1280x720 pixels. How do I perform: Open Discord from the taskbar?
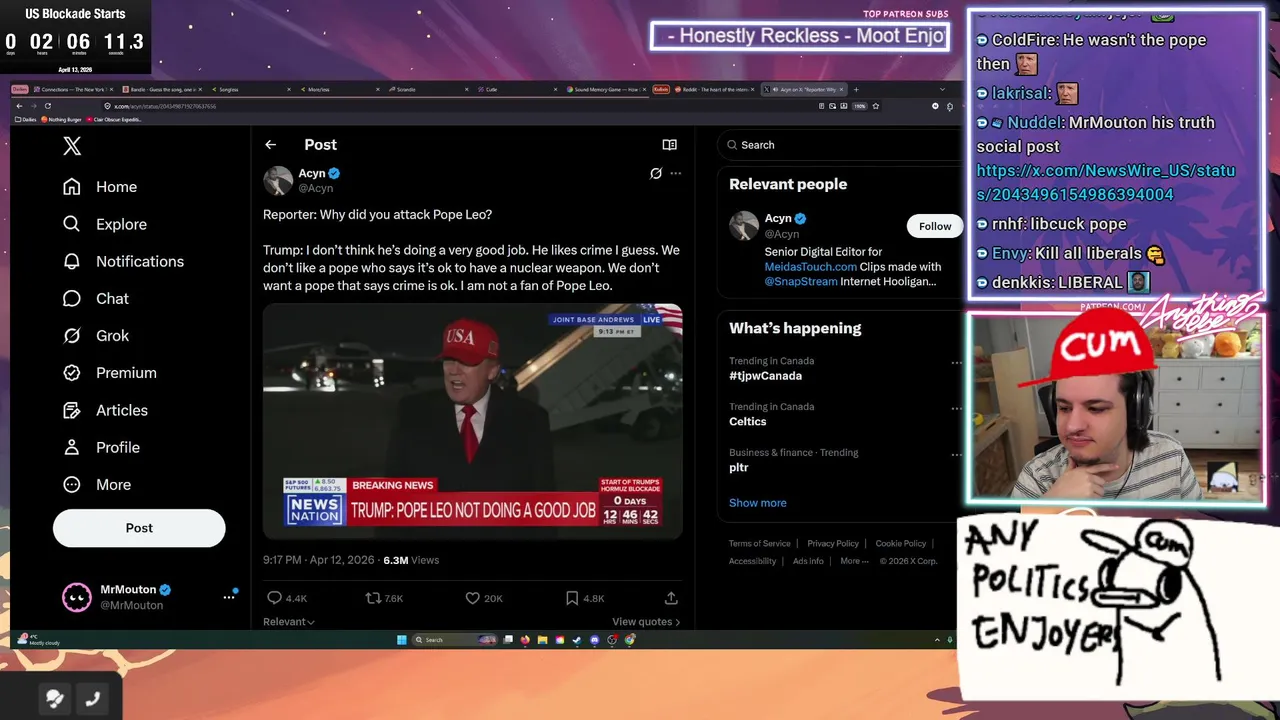point(594,640)
